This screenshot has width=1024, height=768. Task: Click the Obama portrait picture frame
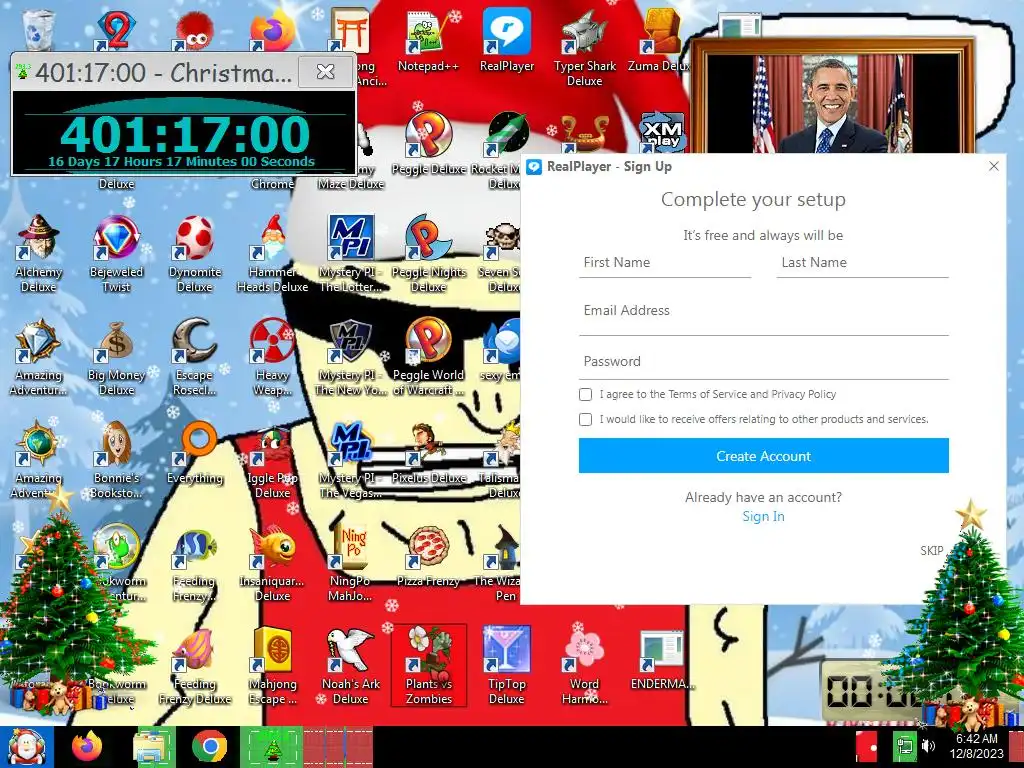pos(832,97)
